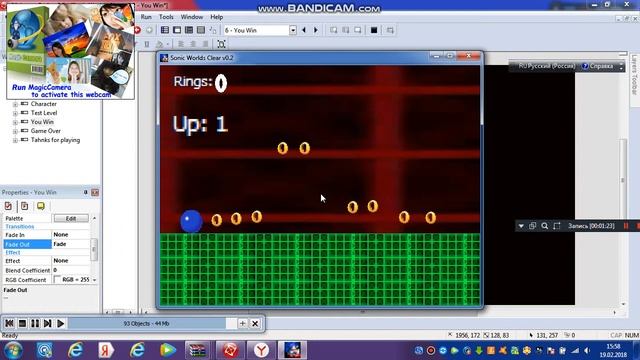Open the Sonic game taskbar icon
Screen dimensions: 640x360
click(x=292, y=350)
